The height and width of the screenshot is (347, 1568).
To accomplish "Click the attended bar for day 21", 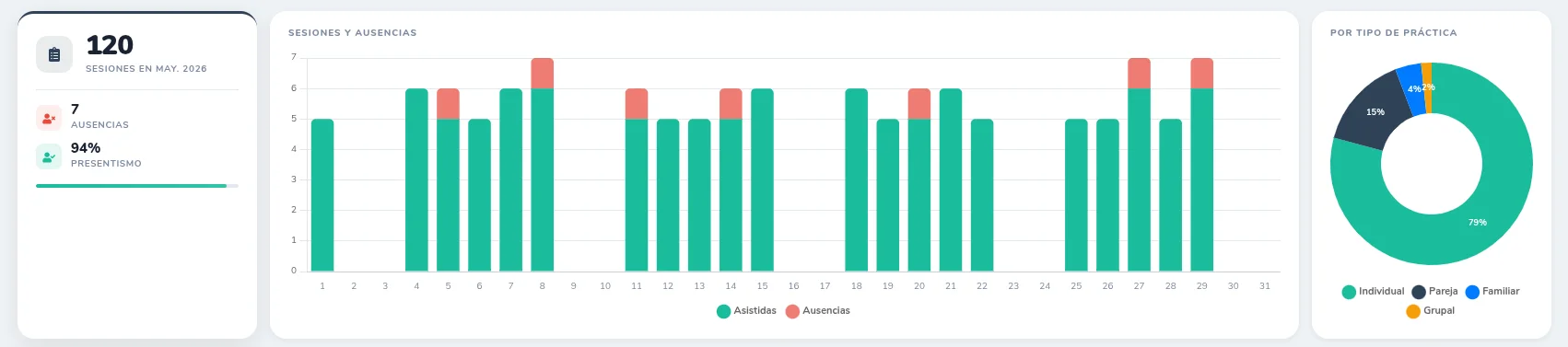I will 951,179.
